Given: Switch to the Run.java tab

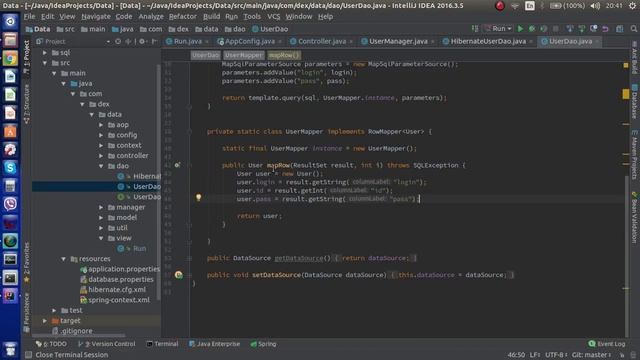Looking at the screenshot, I should point(187,41).
